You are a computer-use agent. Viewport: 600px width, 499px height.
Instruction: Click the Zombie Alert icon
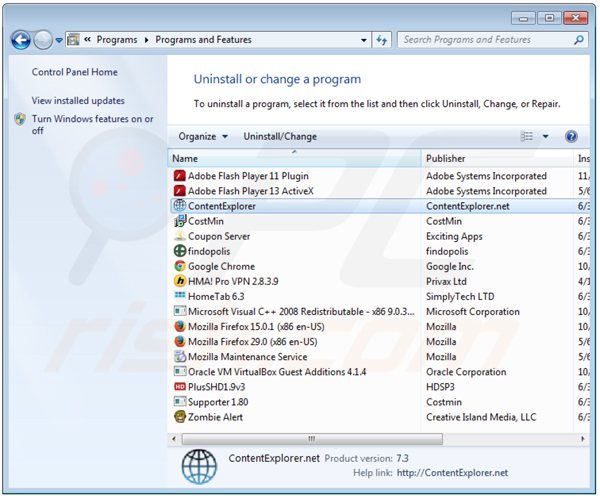click(x=179, y=417)
